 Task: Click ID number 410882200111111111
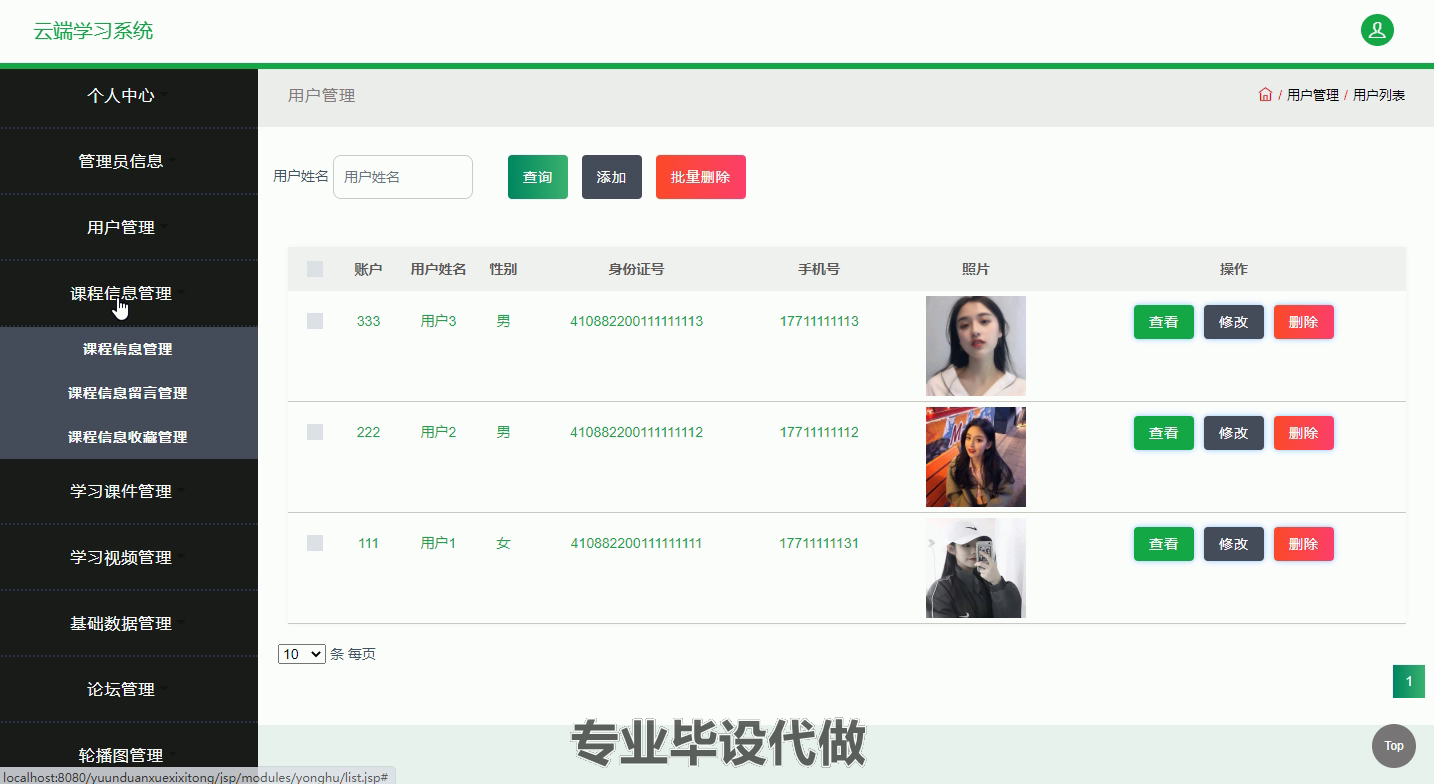tap(636, 543)
